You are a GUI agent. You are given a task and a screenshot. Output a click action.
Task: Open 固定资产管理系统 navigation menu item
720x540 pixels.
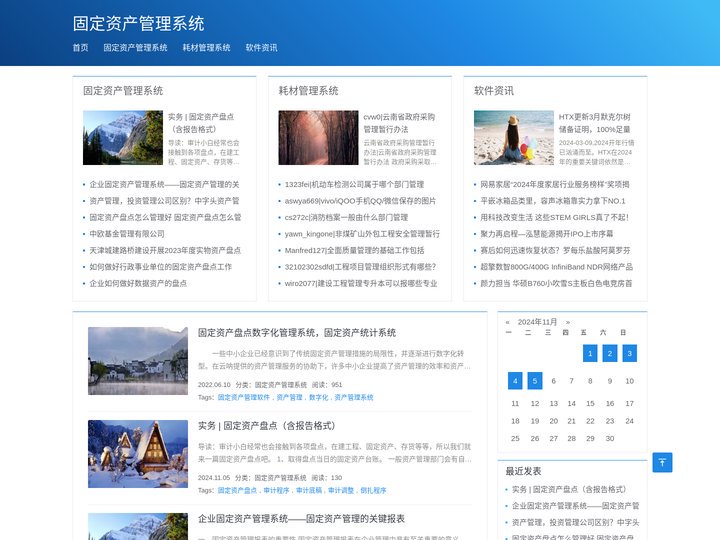tap(135, 47)
